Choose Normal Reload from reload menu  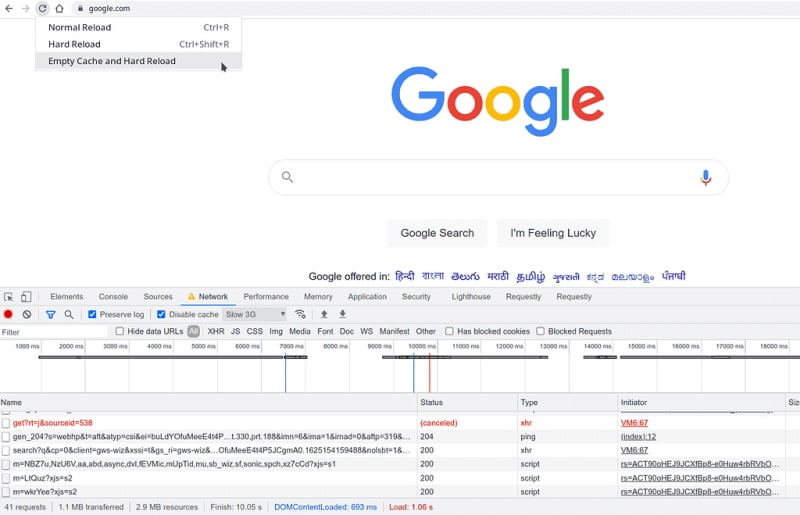pyautogui.click(x=138, y=28)
